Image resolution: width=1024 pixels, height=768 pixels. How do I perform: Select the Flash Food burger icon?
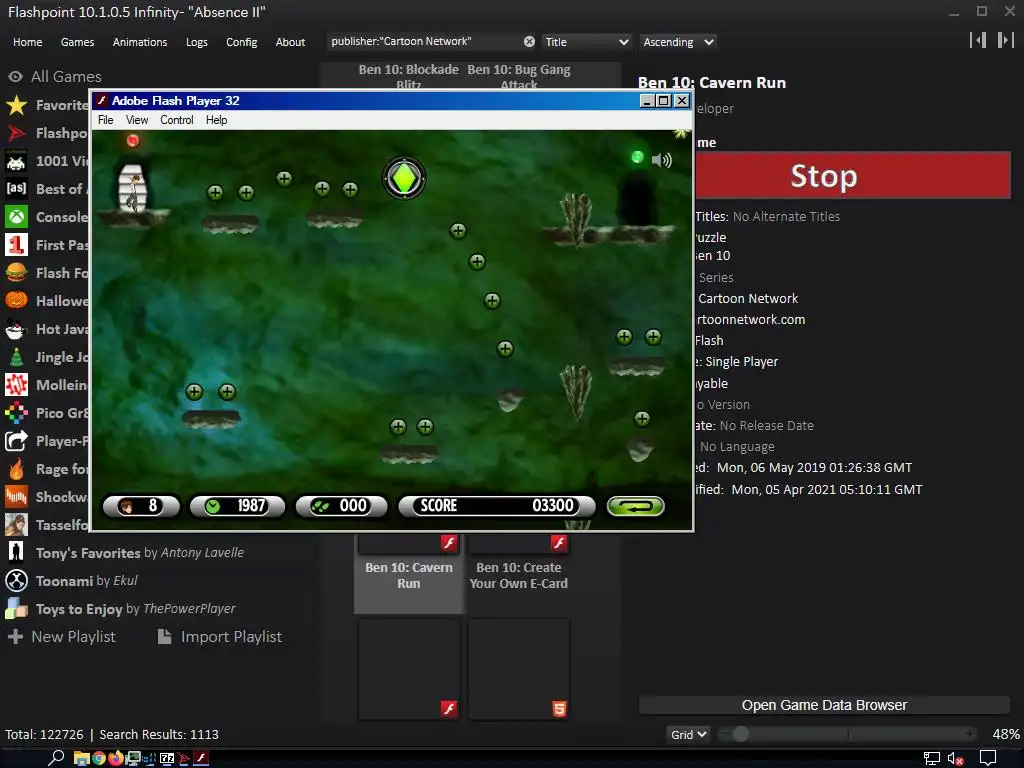pos(16,273)
